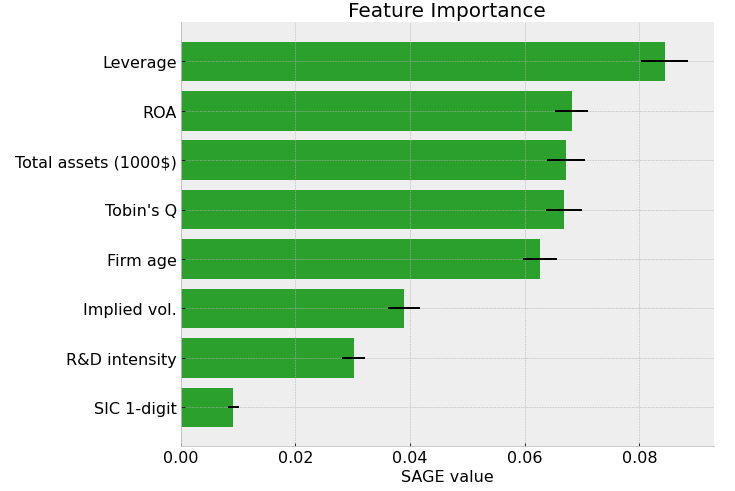
Task: Click the Total assets (1000$) label
Action: coord(96,162)
